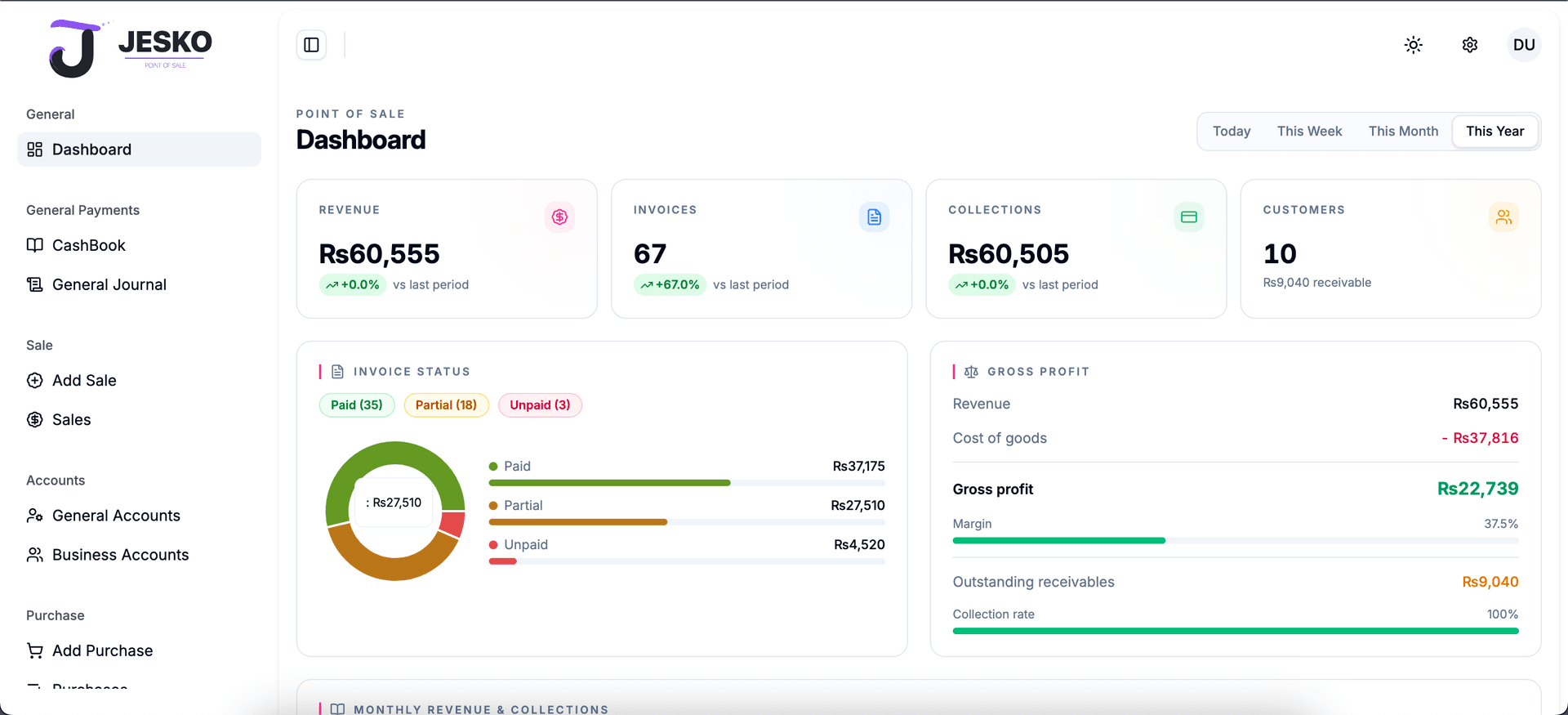Open Dashboard in the sidebar
This screenshot has width=1568, height=715.
click(139, 150)
